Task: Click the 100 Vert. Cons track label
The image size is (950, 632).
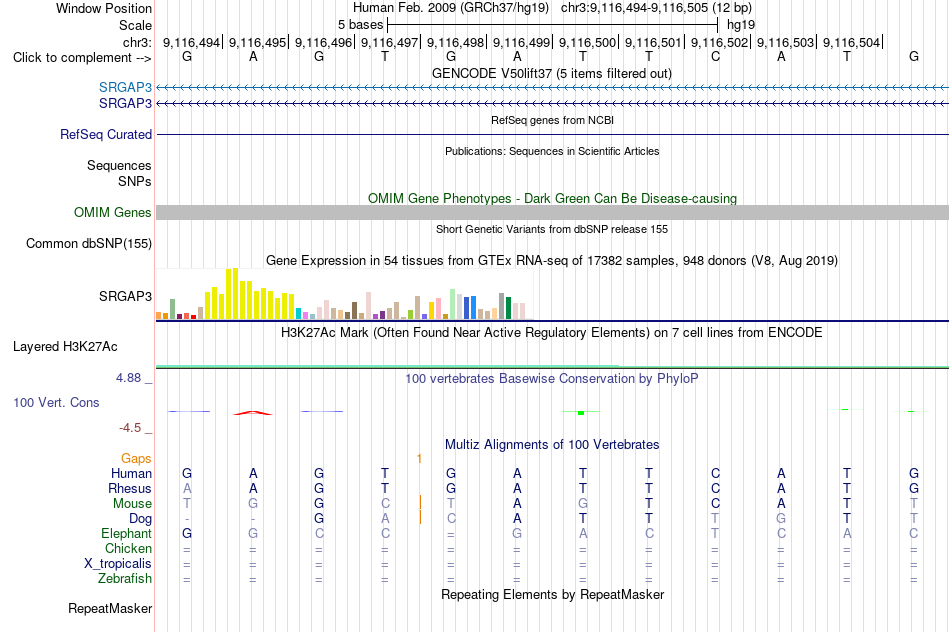Action: 56,402
